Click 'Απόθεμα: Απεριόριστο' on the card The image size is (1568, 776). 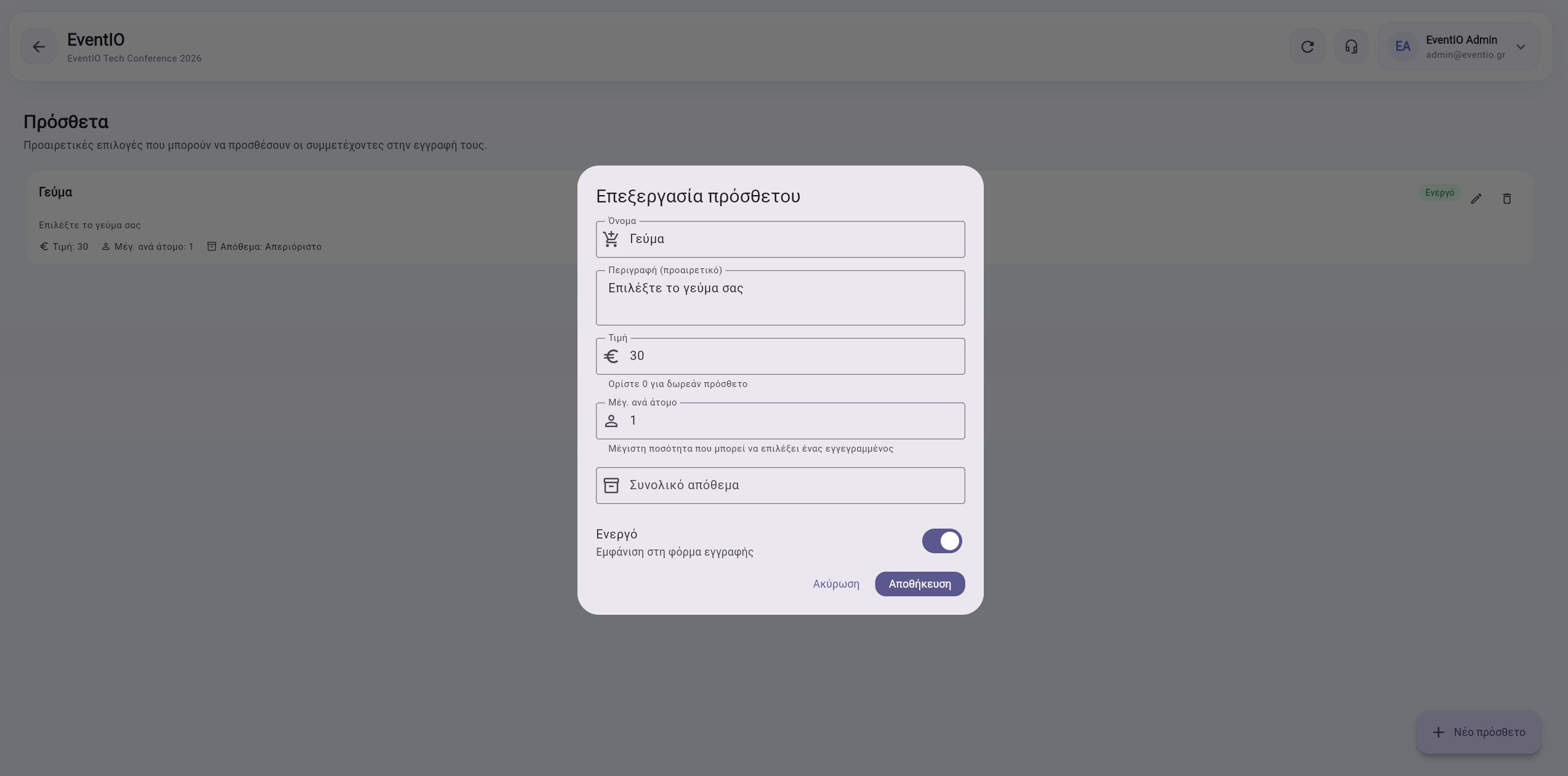click(x=264, y=247)
